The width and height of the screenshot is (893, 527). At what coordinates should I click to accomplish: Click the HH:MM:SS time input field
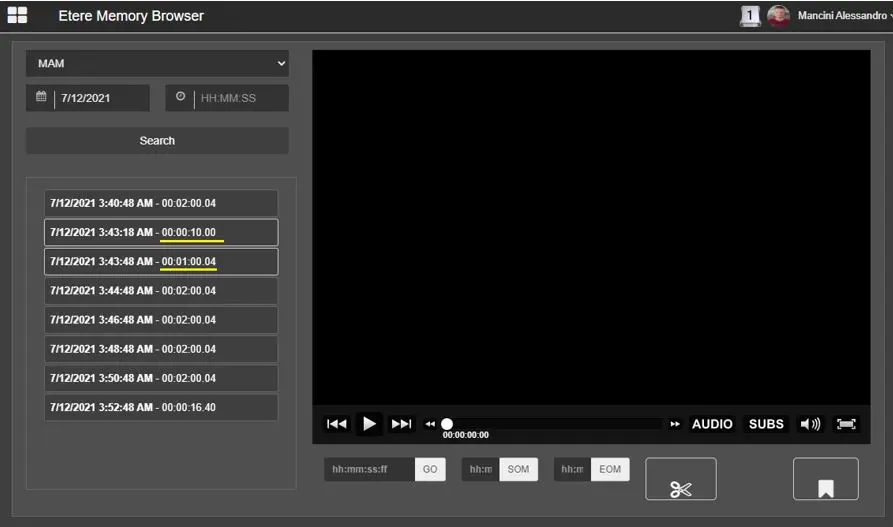pyautogui.click(x=240, y=98)
